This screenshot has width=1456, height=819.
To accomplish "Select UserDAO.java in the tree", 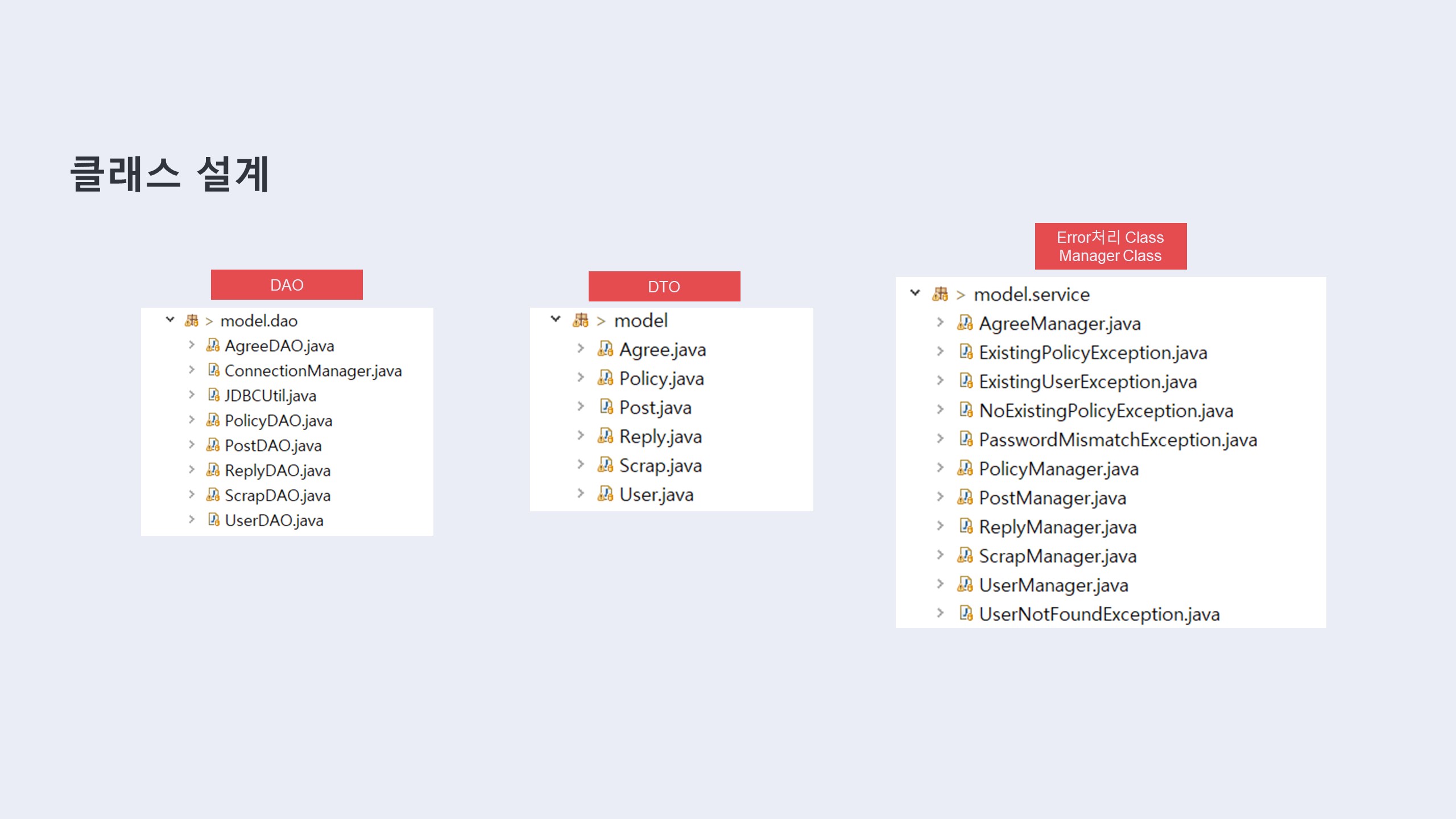I will click(x=274, y=520).
